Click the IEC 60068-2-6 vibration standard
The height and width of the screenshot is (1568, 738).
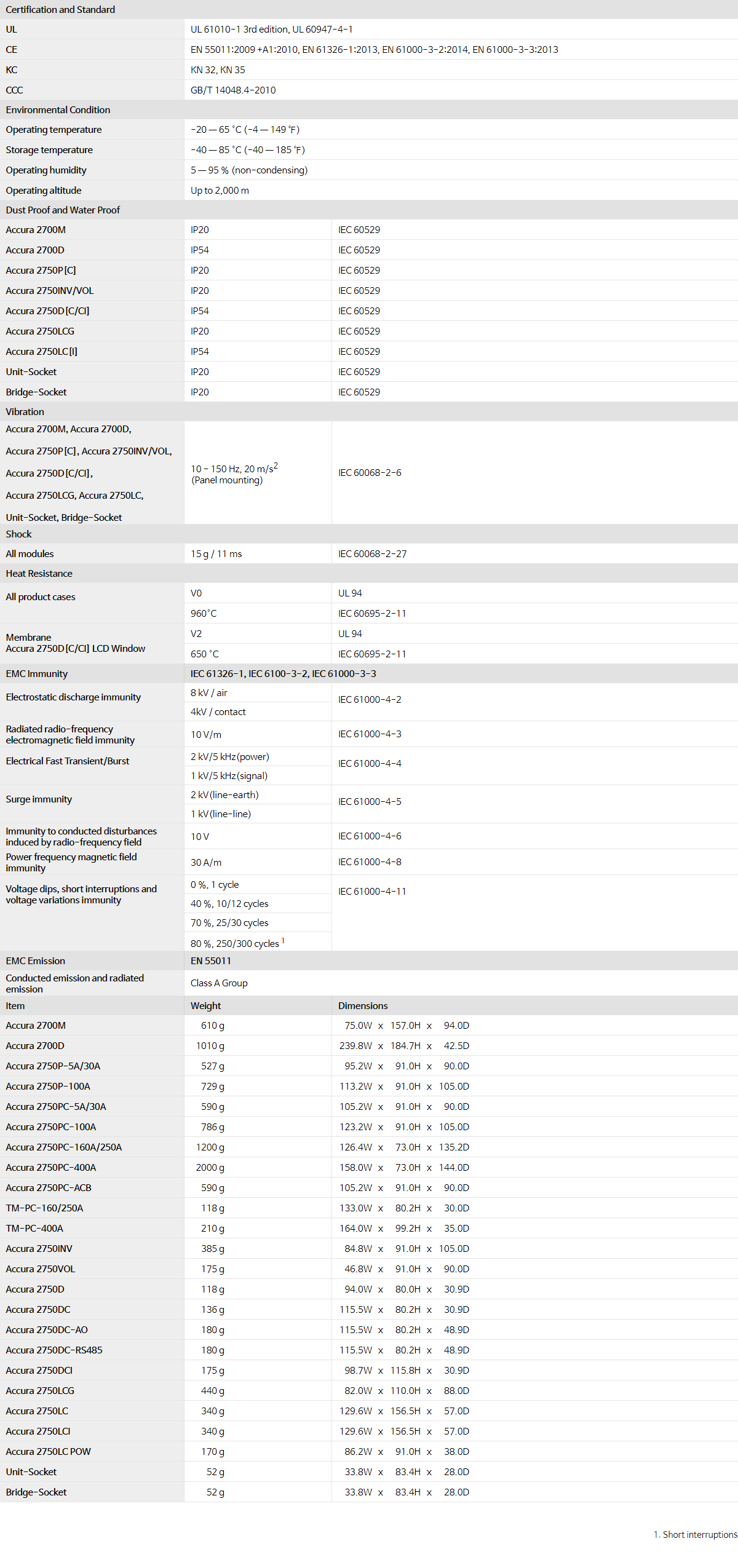(370, 473)
